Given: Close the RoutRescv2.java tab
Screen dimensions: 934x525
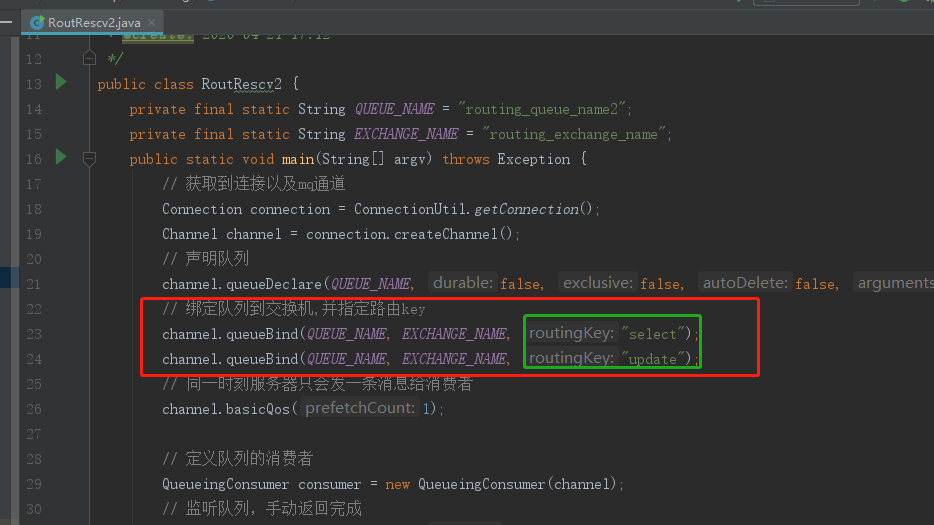Looking at the screenshot, I should click(x=152, y=23).
